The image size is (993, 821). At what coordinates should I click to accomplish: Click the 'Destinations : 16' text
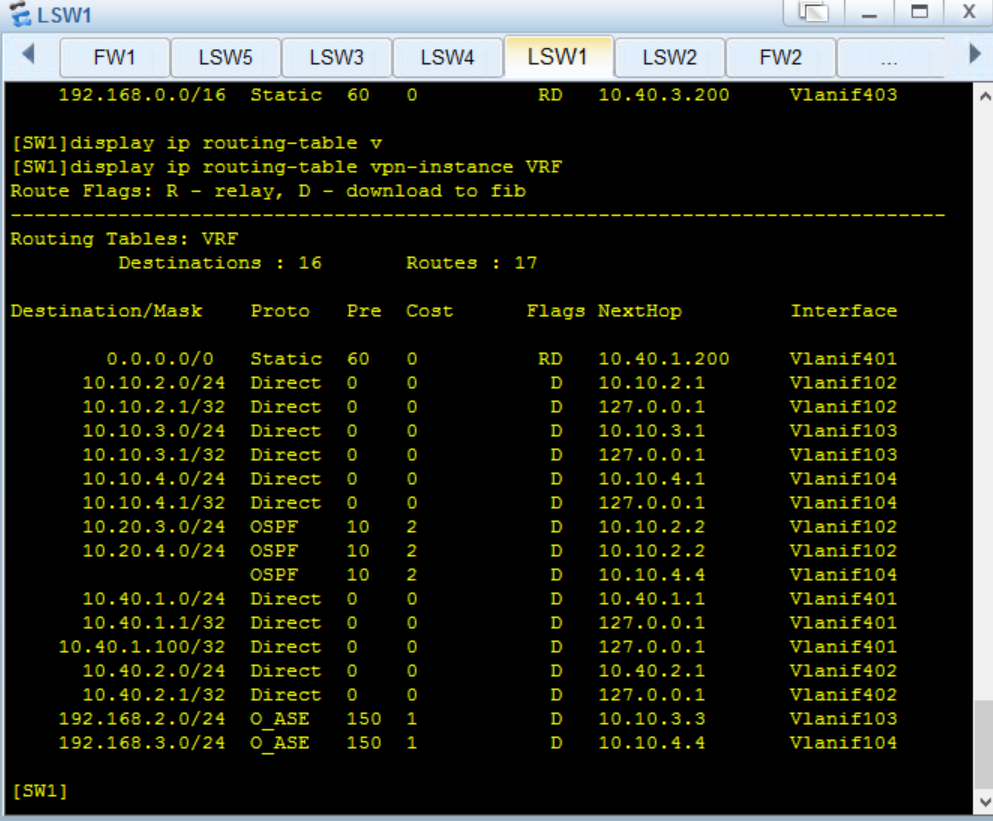click(x=220, y=263)
